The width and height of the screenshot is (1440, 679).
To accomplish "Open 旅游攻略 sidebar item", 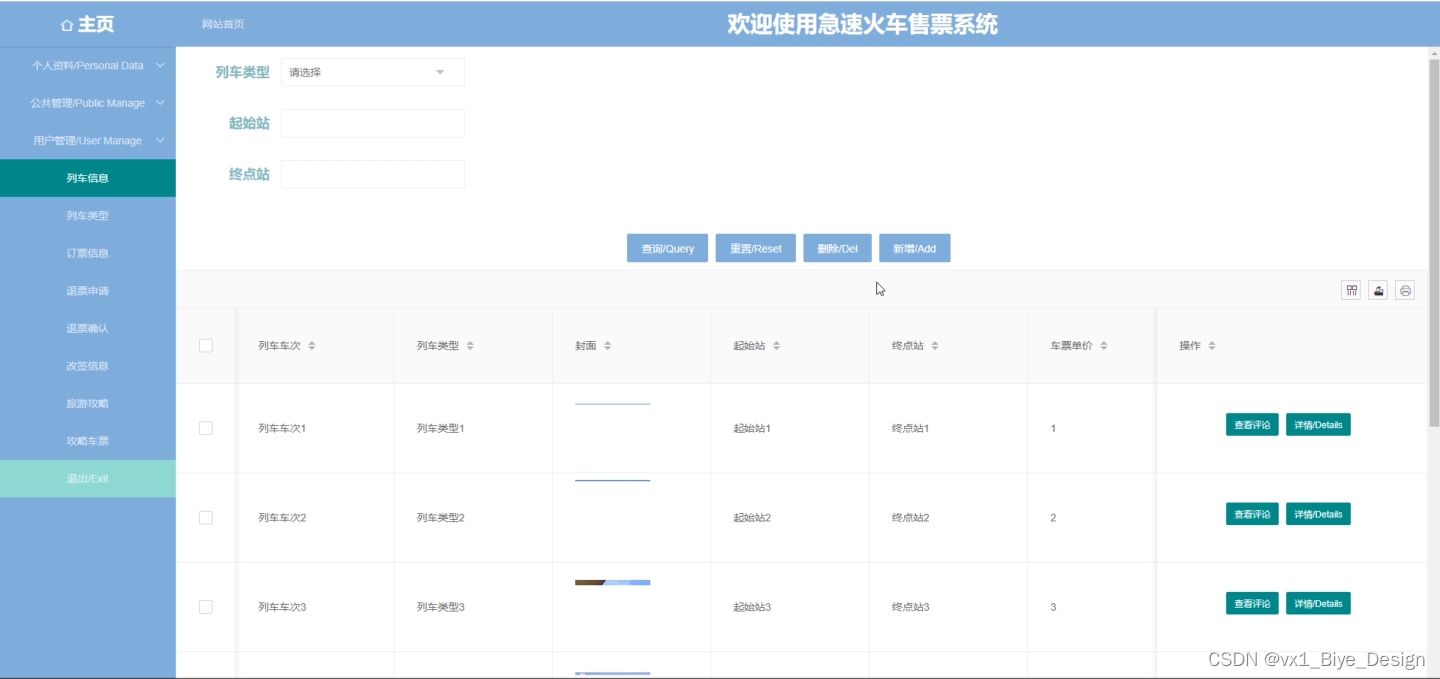I will [88, 403].
